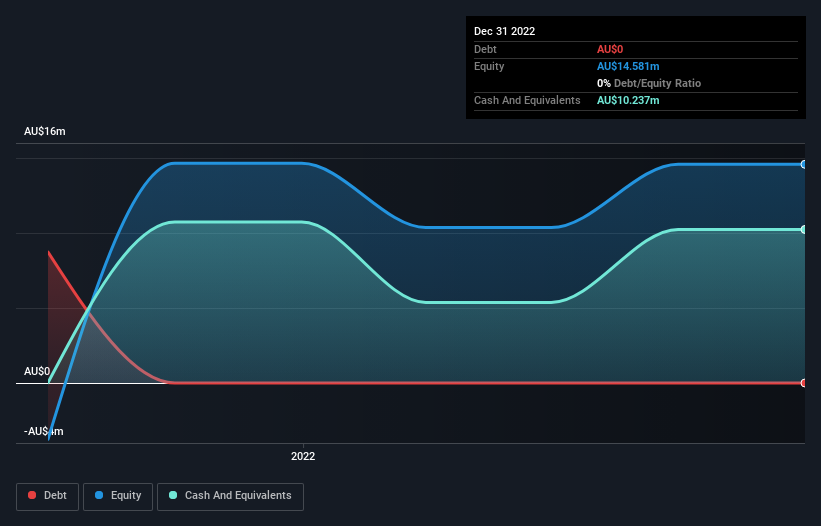Toggle Cash And Equivalents legend button
The height and width of the screenshot is (526, 821).
click(230, 496)
